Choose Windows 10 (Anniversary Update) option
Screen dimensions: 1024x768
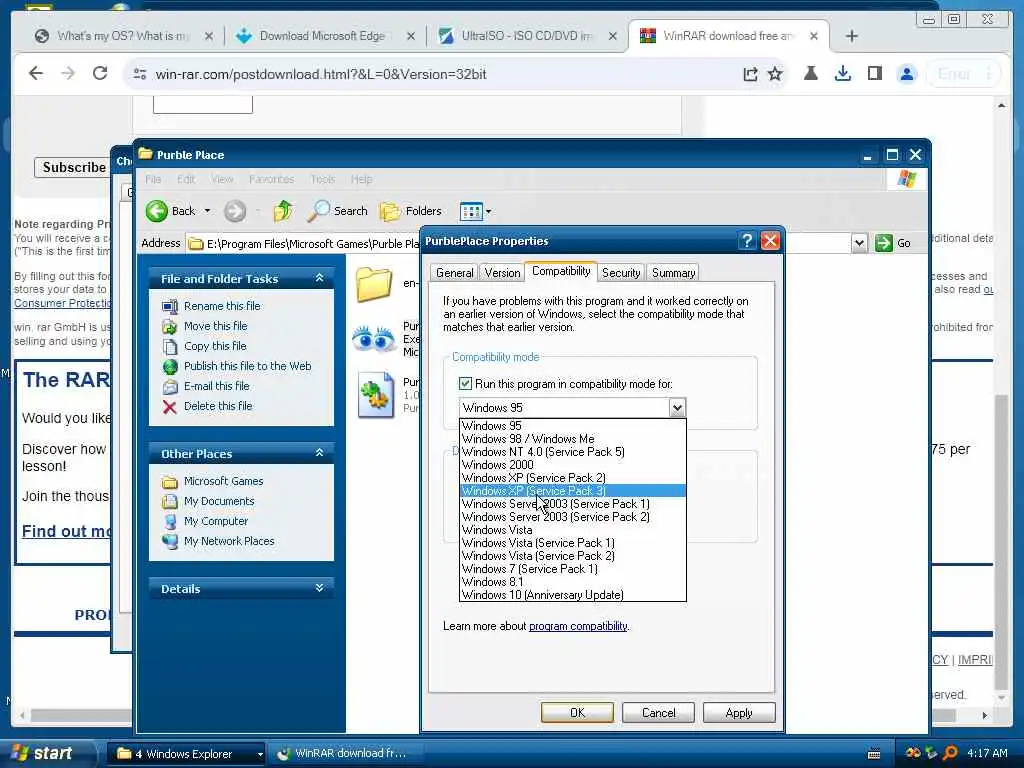coord(572,595)
